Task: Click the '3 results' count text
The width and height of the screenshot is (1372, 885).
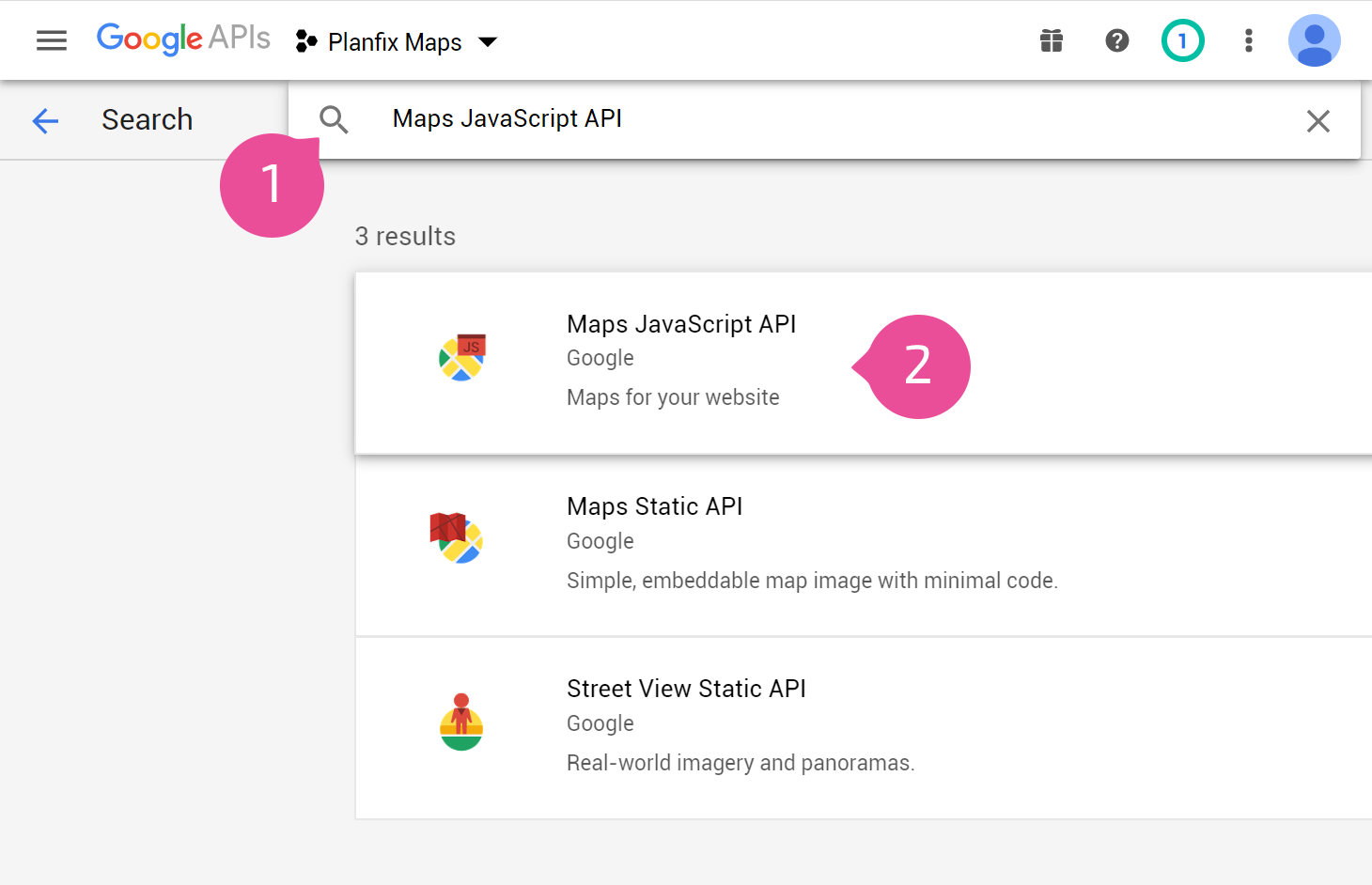Action: coord(405,237)
